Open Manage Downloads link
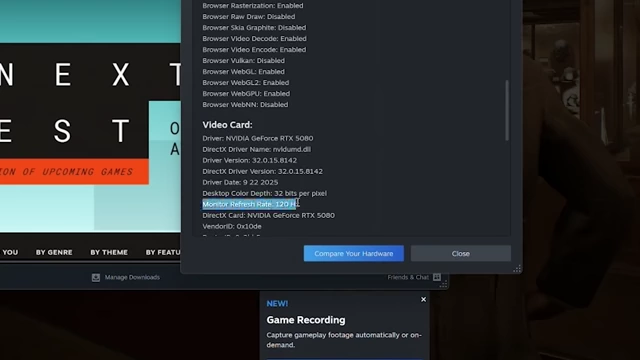This screenshot has height=360, width=640. (x=132, y=277)
